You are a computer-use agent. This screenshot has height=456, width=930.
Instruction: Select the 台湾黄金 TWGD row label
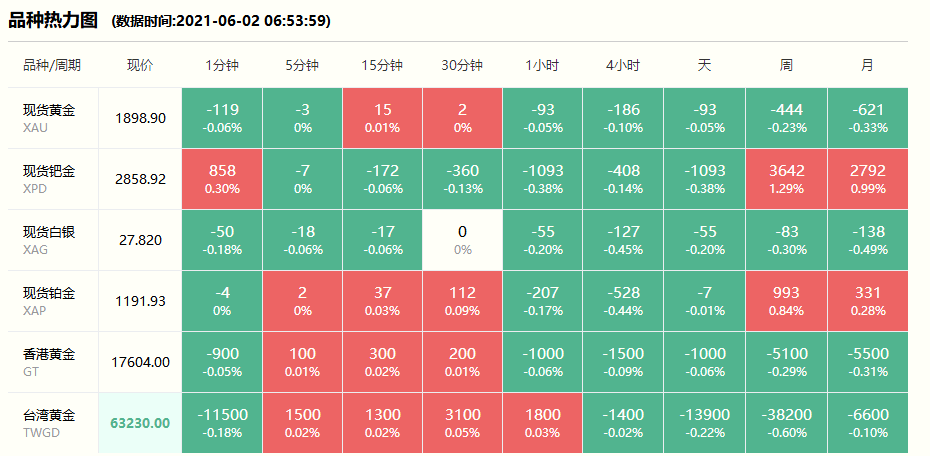point(49,422)
